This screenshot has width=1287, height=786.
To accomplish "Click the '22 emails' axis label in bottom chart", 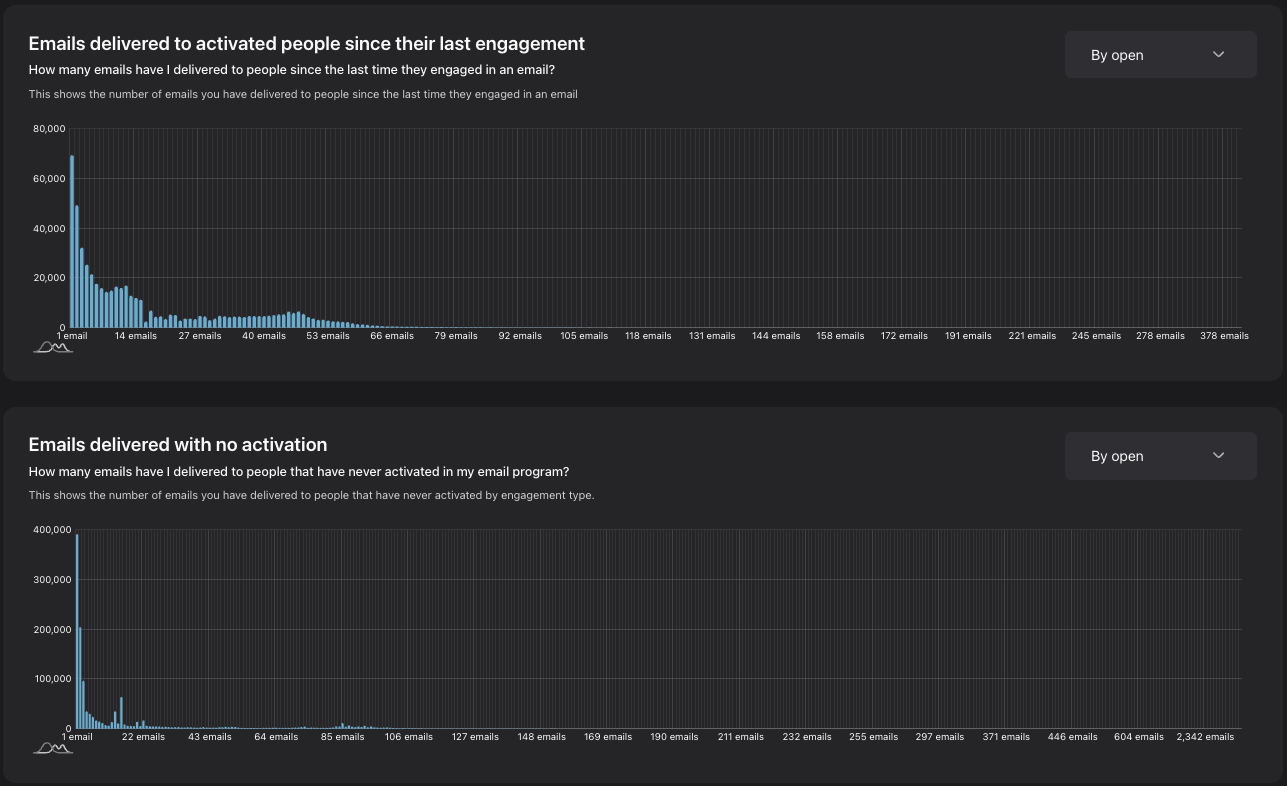I will pos(143,737).
